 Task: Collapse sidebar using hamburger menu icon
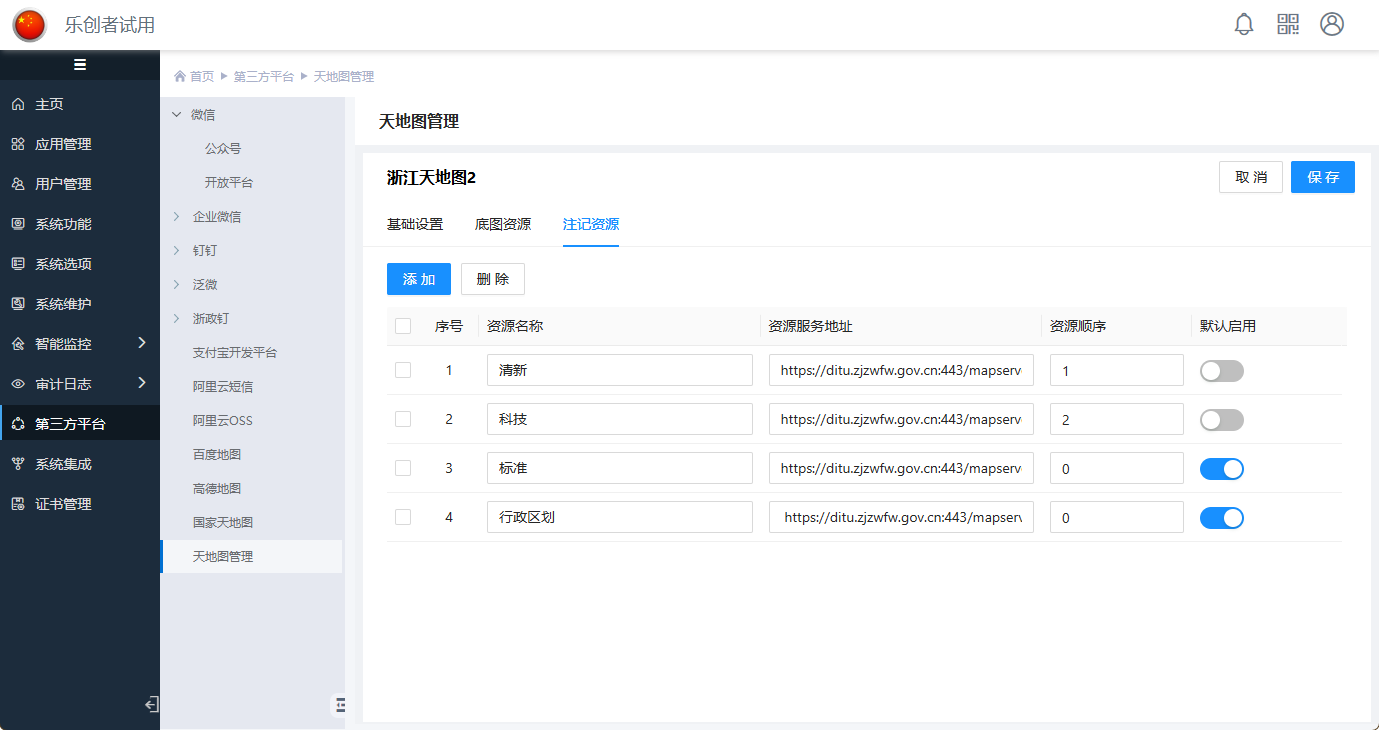pyautogui.click(x=80, y=65)
